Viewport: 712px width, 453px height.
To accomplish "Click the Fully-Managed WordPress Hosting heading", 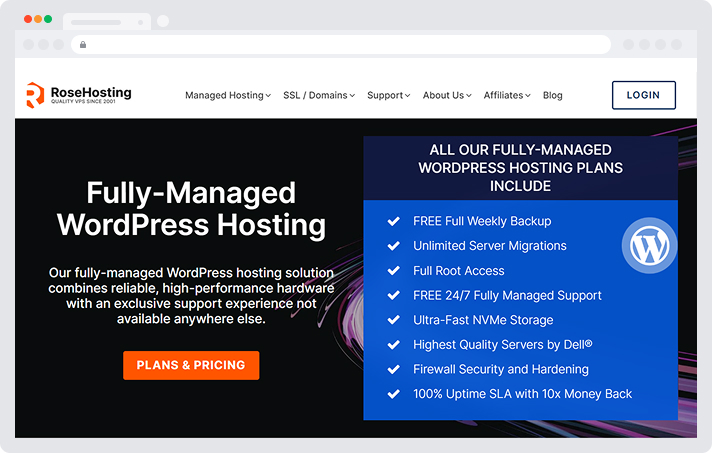I will (x=191, y=209).
